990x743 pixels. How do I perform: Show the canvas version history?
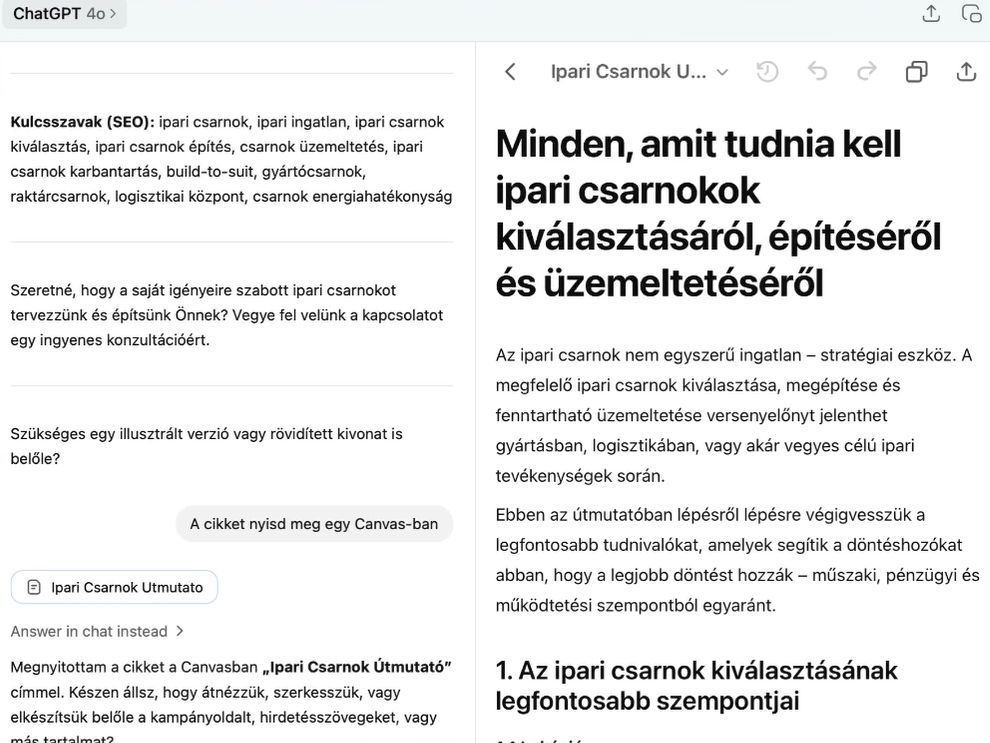pos(767,72)
